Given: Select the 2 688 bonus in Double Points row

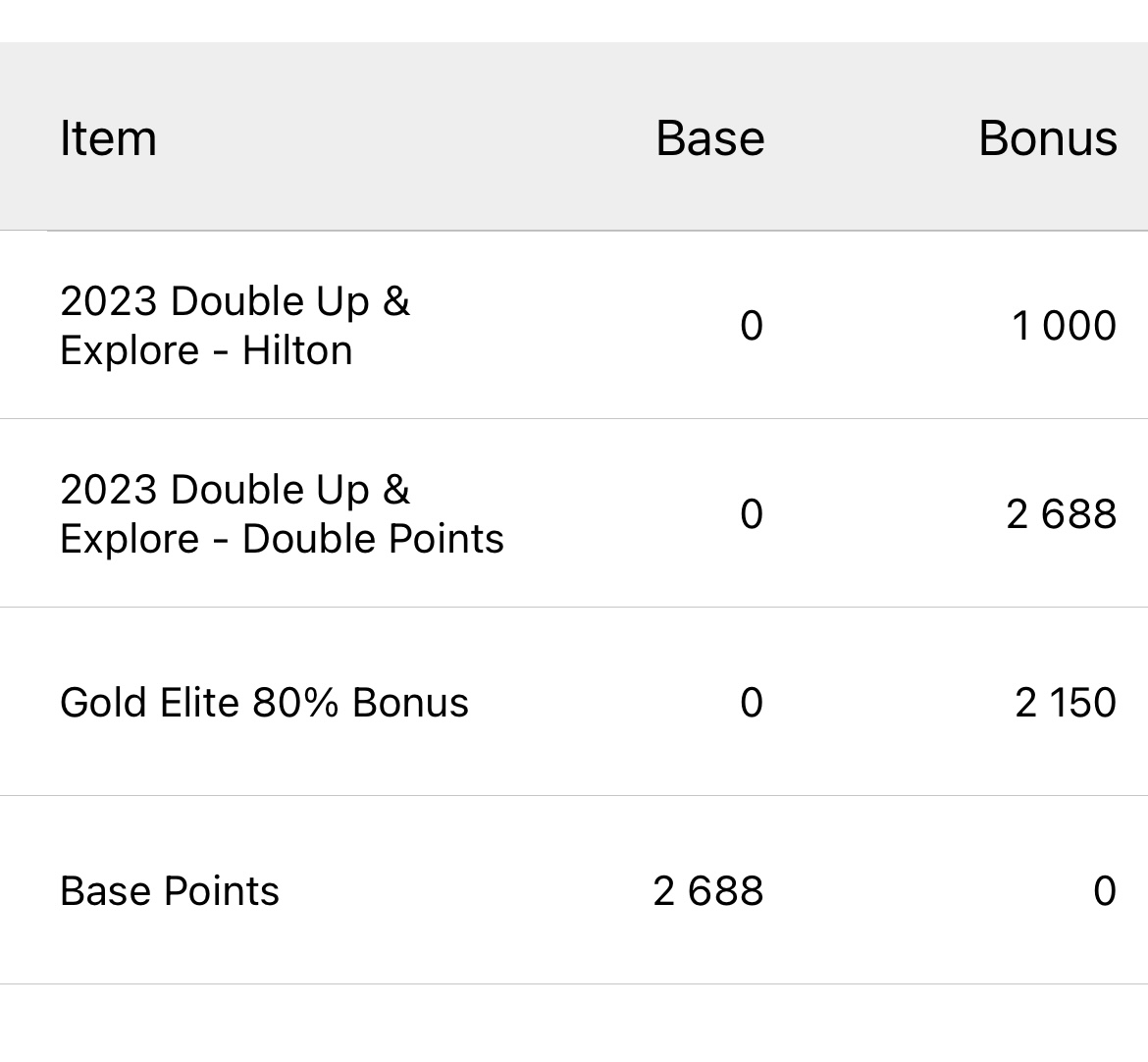Looking at the screenshot, I should point(1061,514).
